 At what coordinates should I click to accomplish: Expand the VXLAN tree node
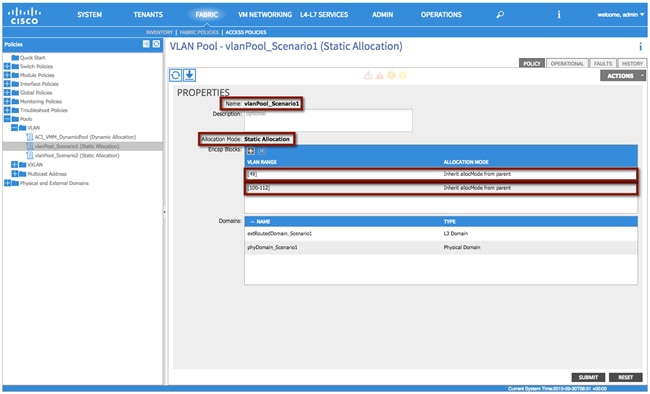tap(15, 165)
